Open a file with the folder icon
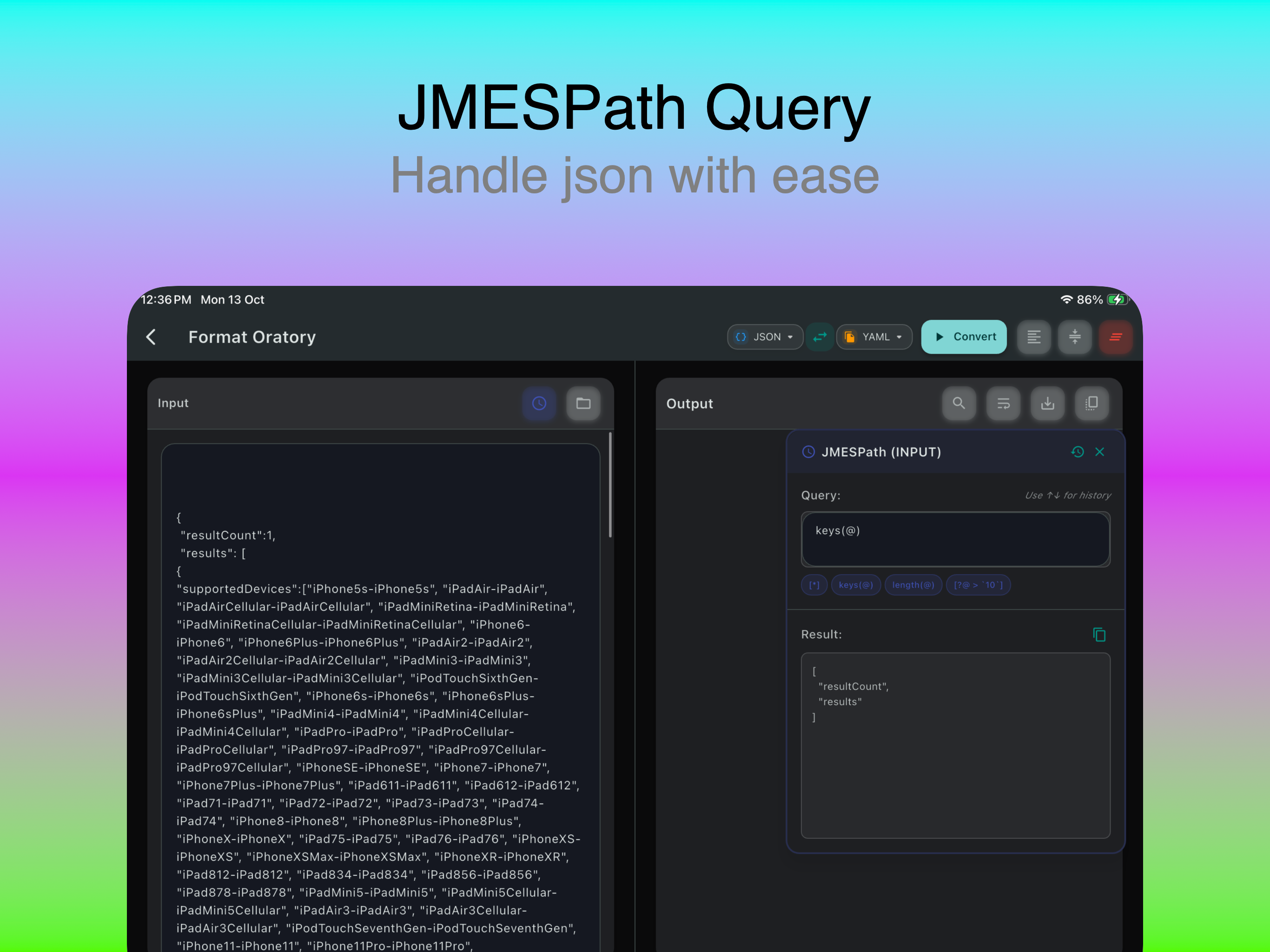1270x952 pixels. (x=583, y=403)
